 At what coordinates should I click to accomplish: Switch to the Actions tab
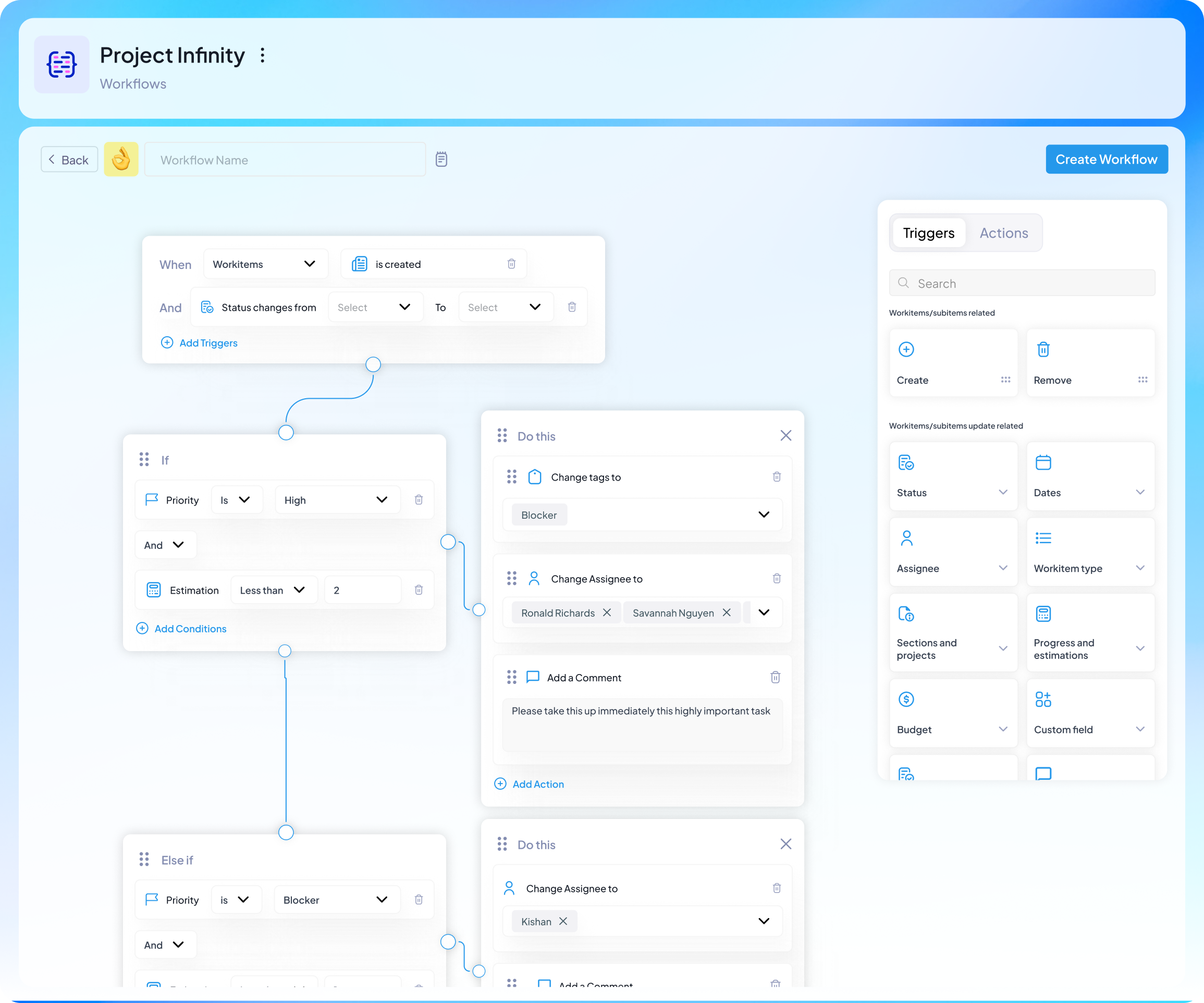click(1003, 233)
